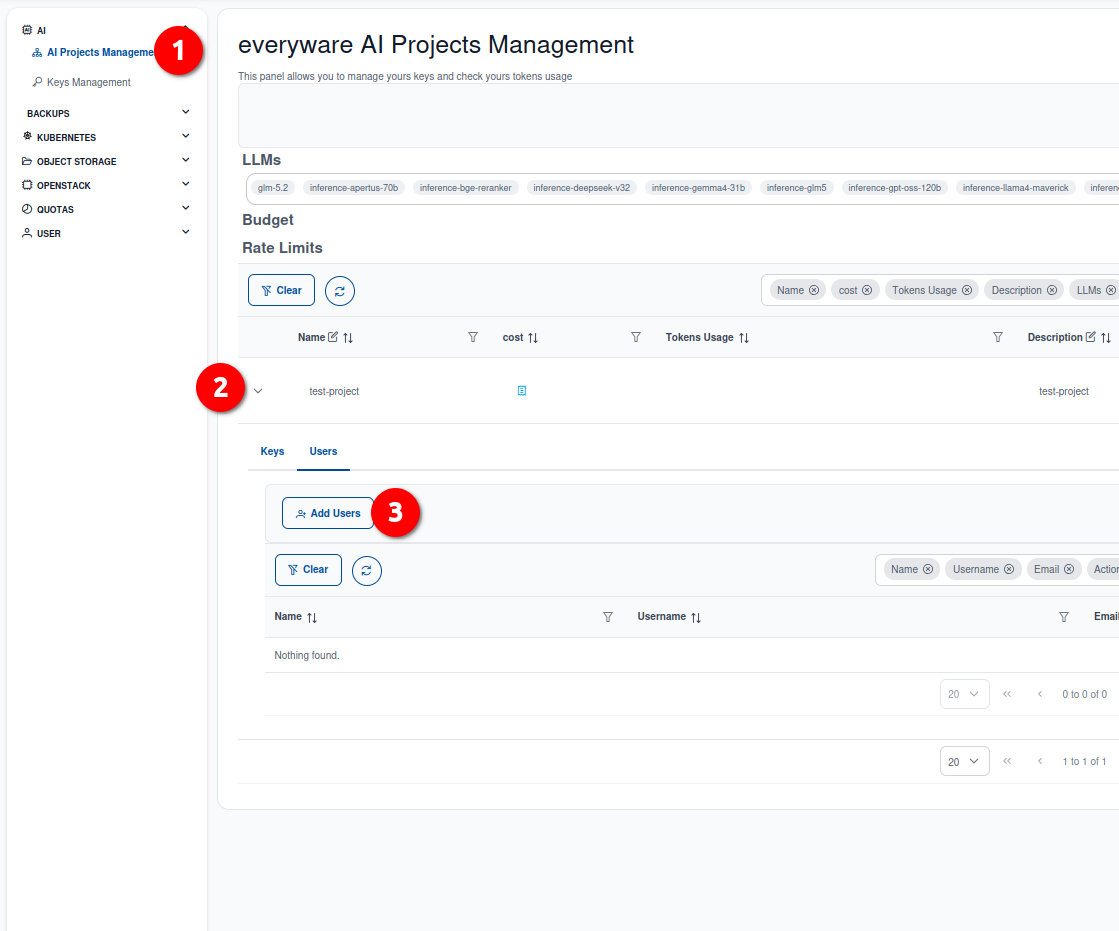Viewport: 1119px width, 931px height.
Task: Remove the Description column chip
Action: [x=1052, y=290]
